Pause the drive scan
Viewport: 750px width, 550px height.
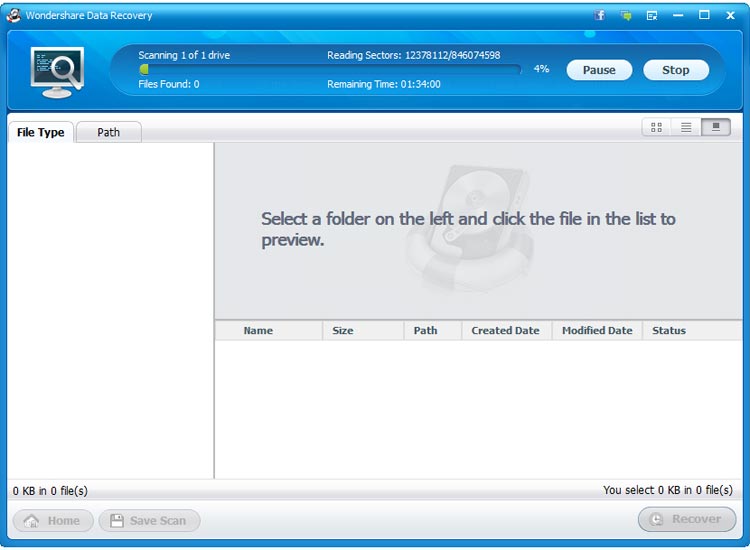click(599, 70)
